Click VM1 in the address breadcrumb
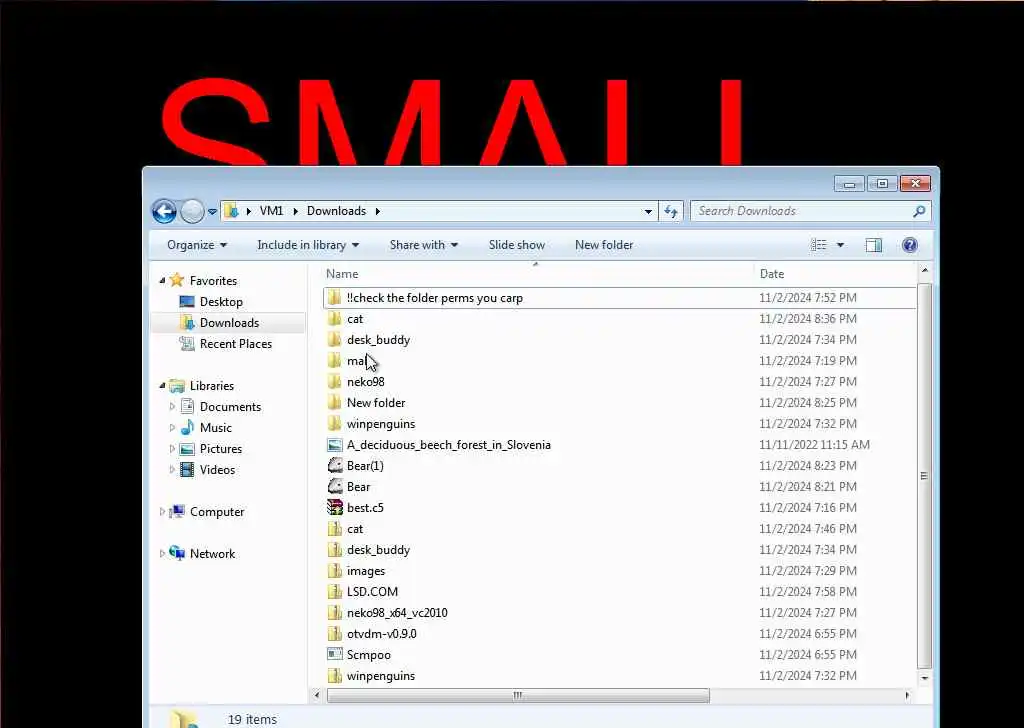This screenshot has height=728, width=1024. (x=271, y=211)
